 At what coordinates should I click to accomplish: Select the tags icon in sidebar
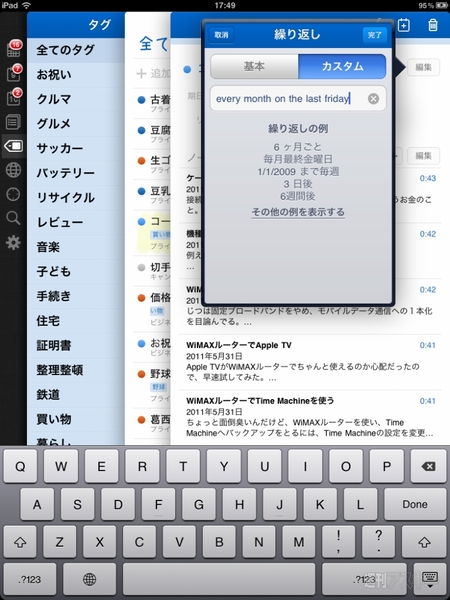point(13,146)
